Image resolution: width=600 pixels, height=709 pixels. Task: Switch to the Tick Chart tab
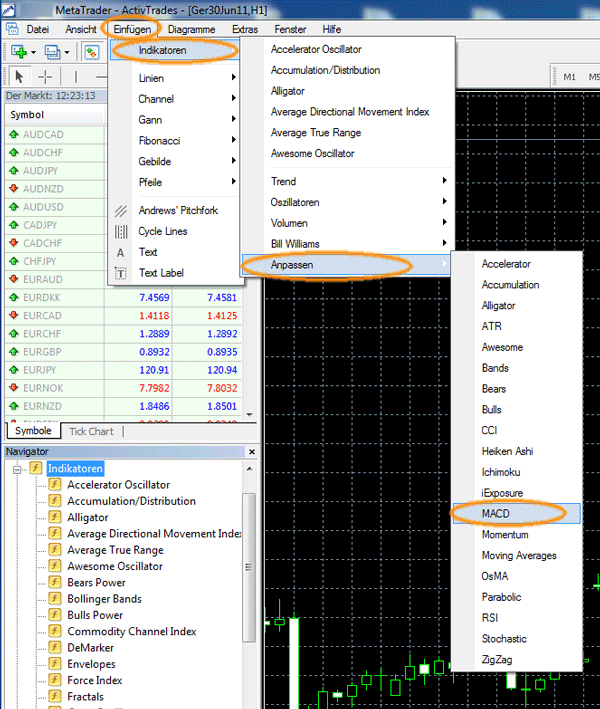coord(91,431)
